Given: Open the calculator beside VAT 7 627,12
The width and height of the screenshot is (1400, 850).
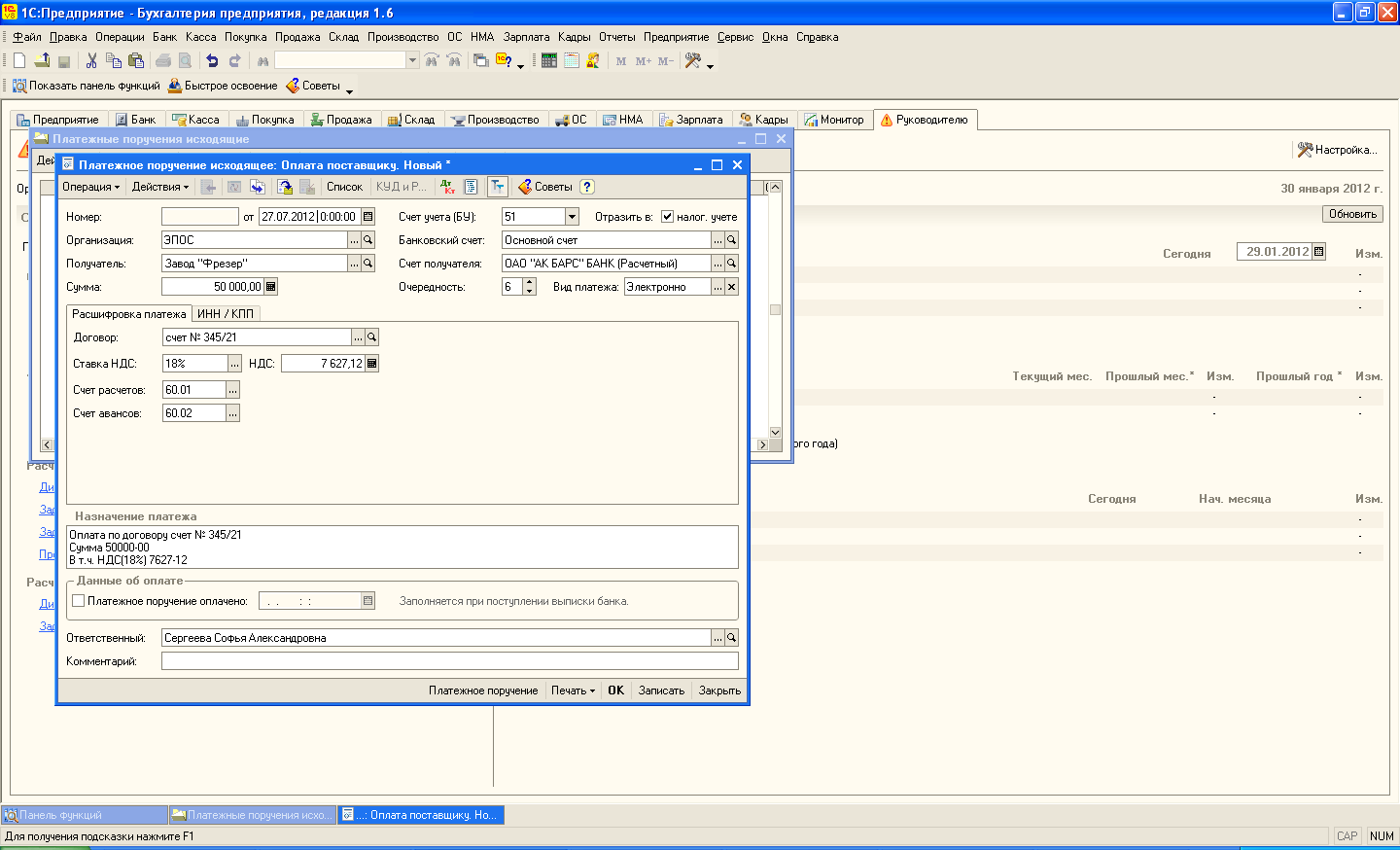Looking at the screenshot, I should [x=372, y=364].
